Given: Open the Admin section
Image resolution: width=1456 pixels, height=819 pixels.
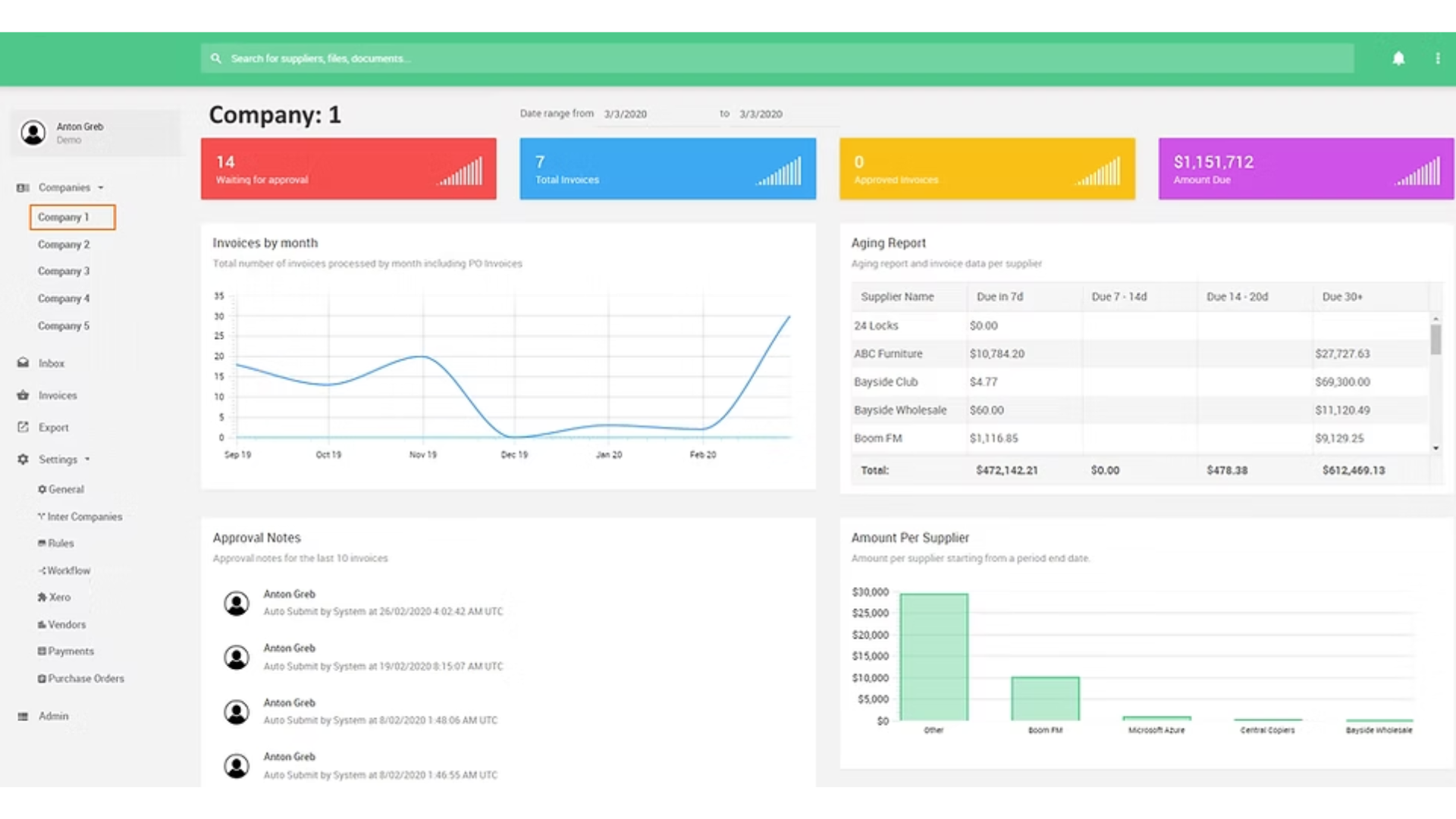Looking at the screenshot, I should tap(54, 716).
